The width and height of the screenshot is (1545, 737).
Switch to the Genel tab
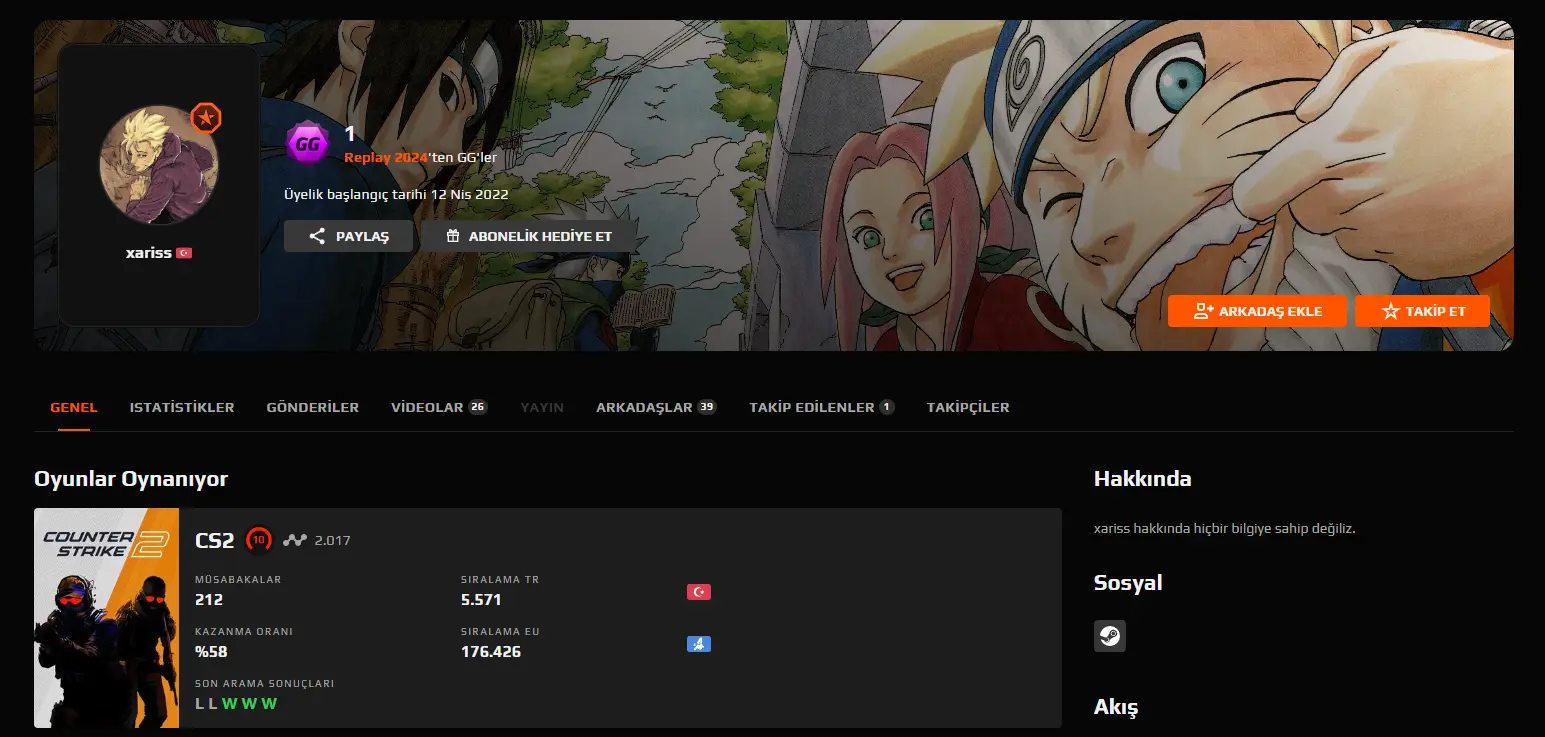point(74,408)
